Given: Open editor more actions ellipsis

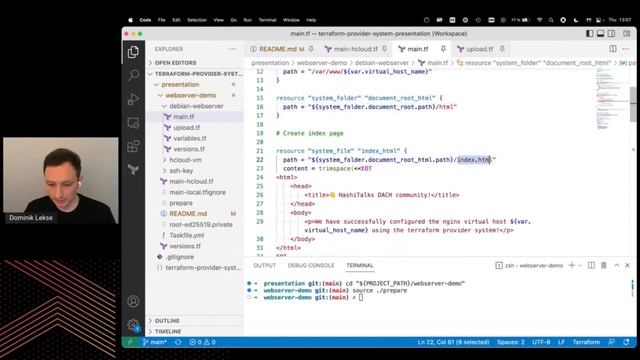Looking at the screenshot, I should point(625,49).
